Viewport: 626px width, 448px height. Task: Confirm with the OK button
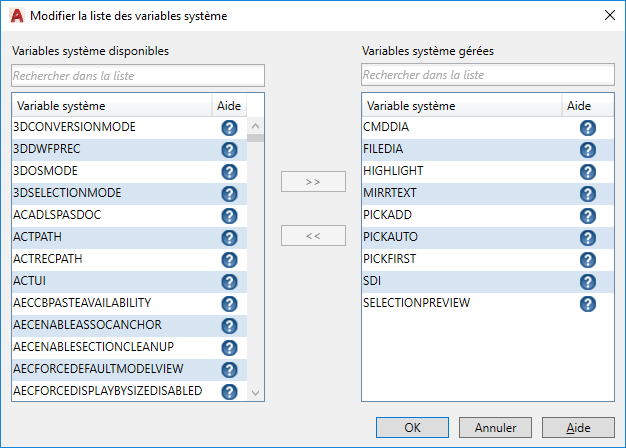click(413, 427)
